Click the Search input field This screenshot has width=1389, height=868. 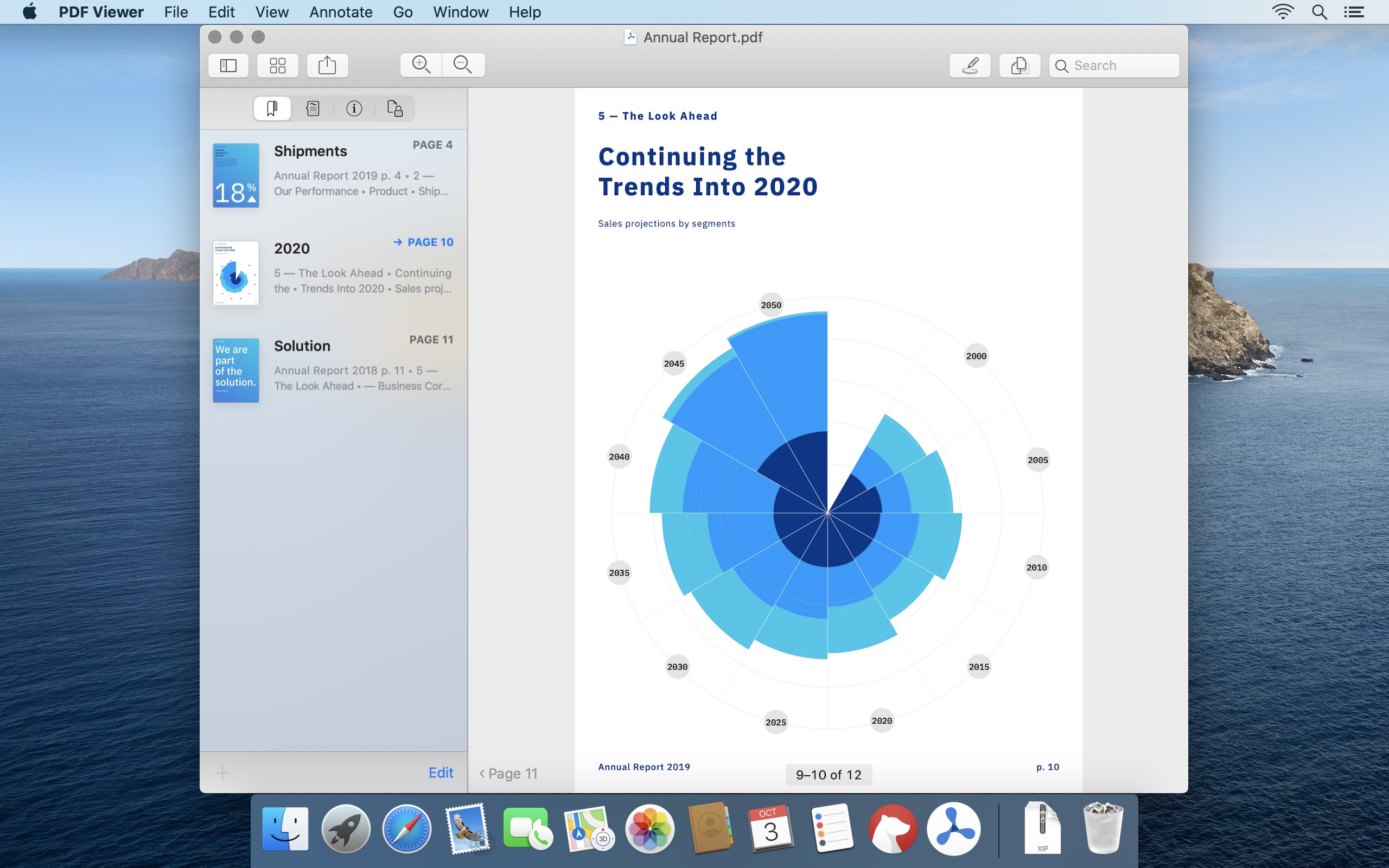(1113, 64)
